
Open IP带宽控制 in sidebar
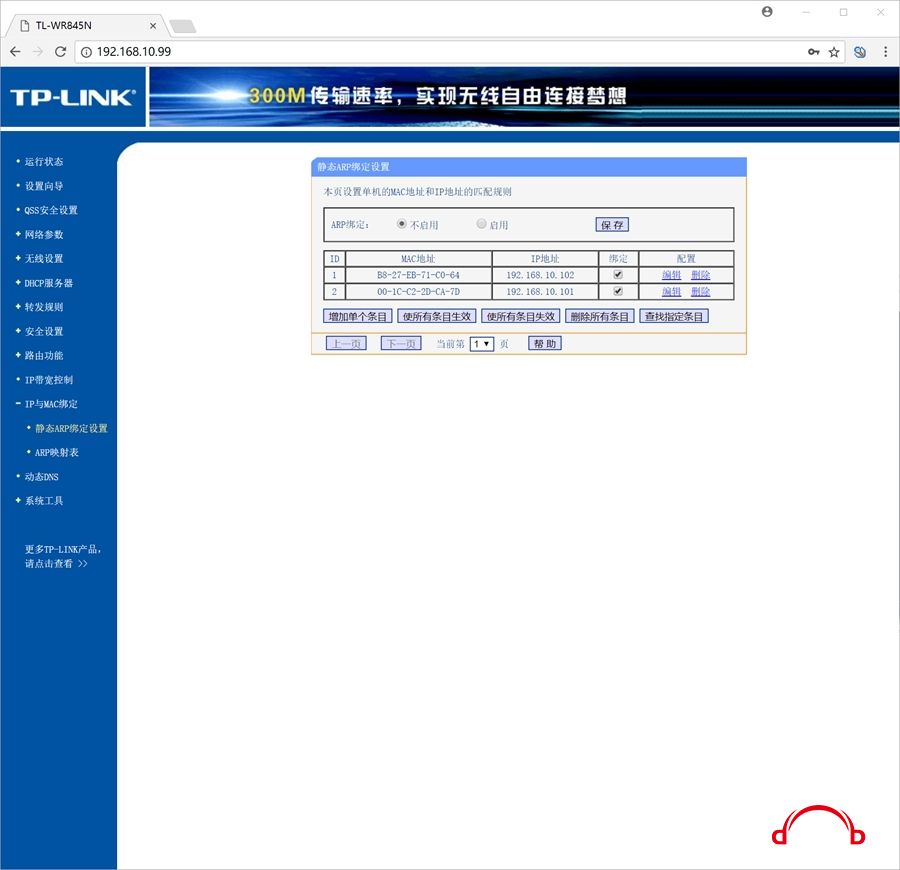click(48, 380)
